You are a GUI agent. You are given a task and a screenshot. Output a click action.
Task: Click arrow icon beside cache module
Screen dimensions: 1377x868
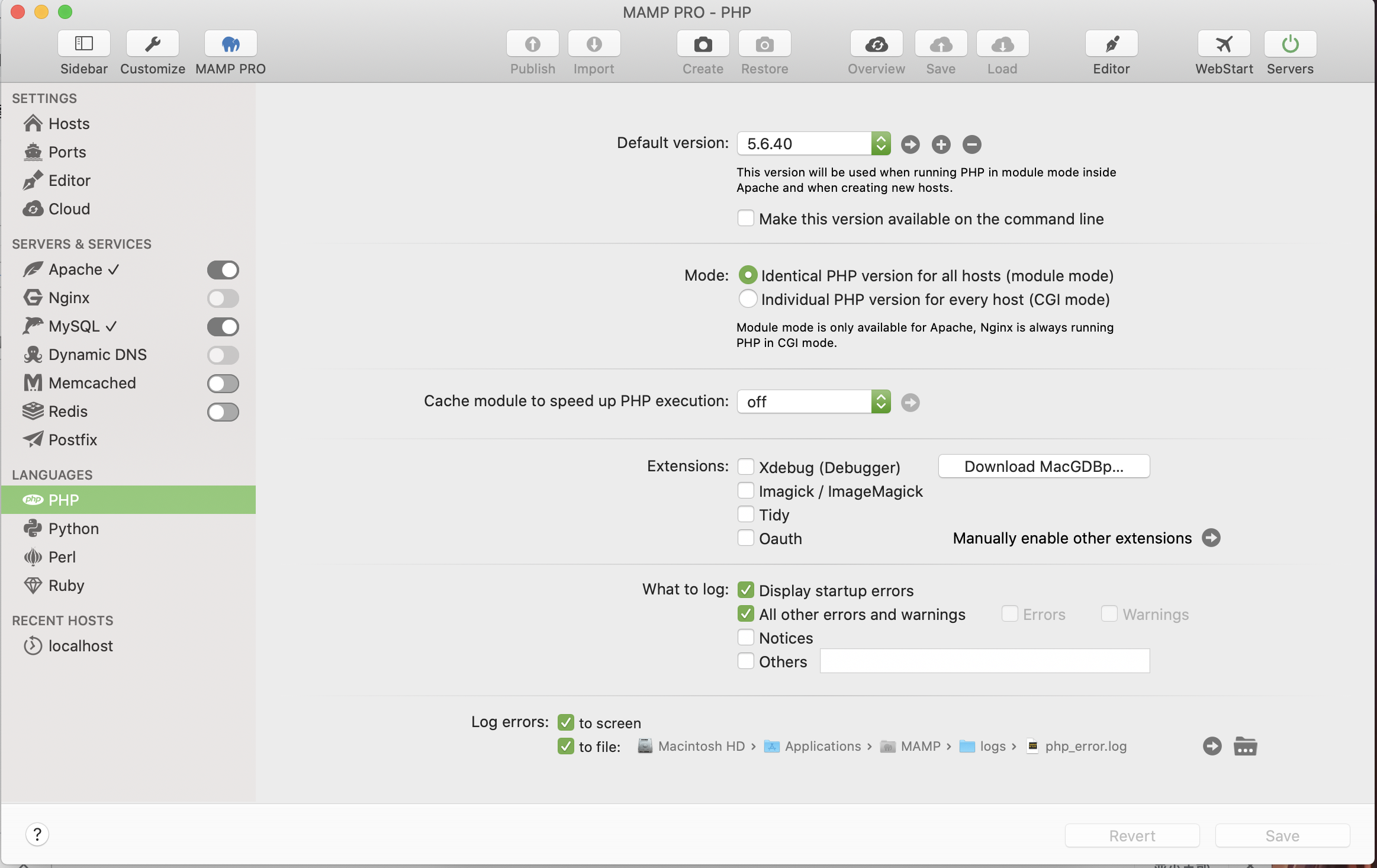tap(911, 403)
